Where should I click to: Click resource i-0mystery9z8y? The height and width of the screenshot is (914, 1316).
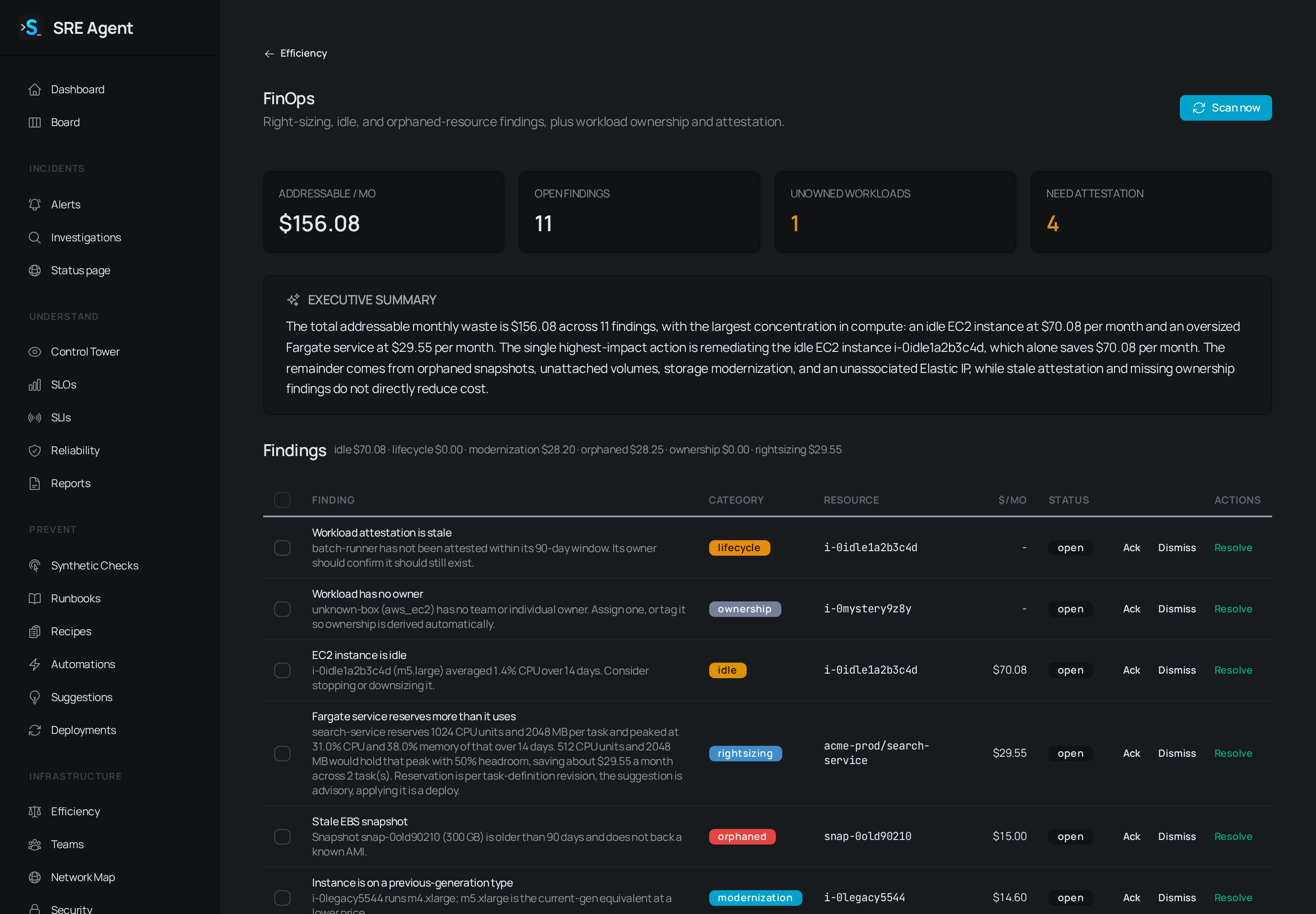point(868,609)
